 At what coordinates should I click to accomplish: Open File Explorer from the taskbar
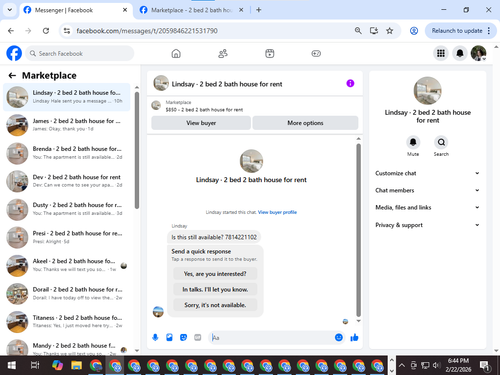pos(76,366)
